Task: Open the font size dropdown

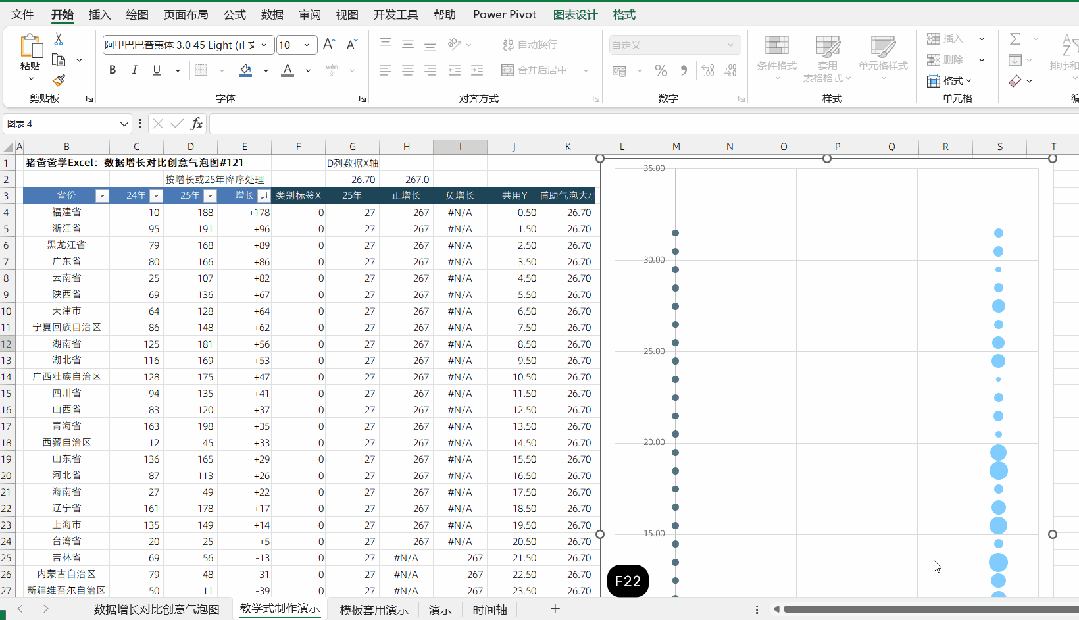Action: pyautogui.click(x=307, y=45)
